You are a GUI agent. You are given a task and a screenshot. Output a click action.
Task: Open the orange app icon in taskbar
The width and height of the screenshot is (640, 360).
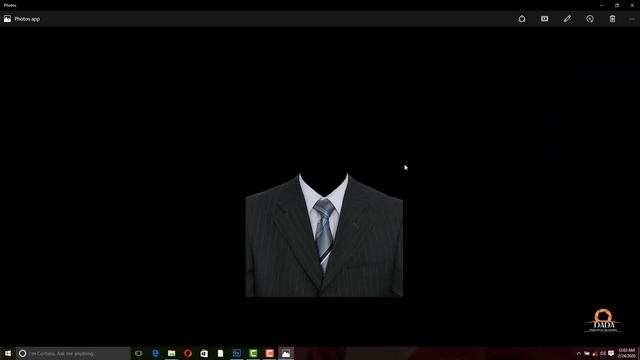coord(269,353)
